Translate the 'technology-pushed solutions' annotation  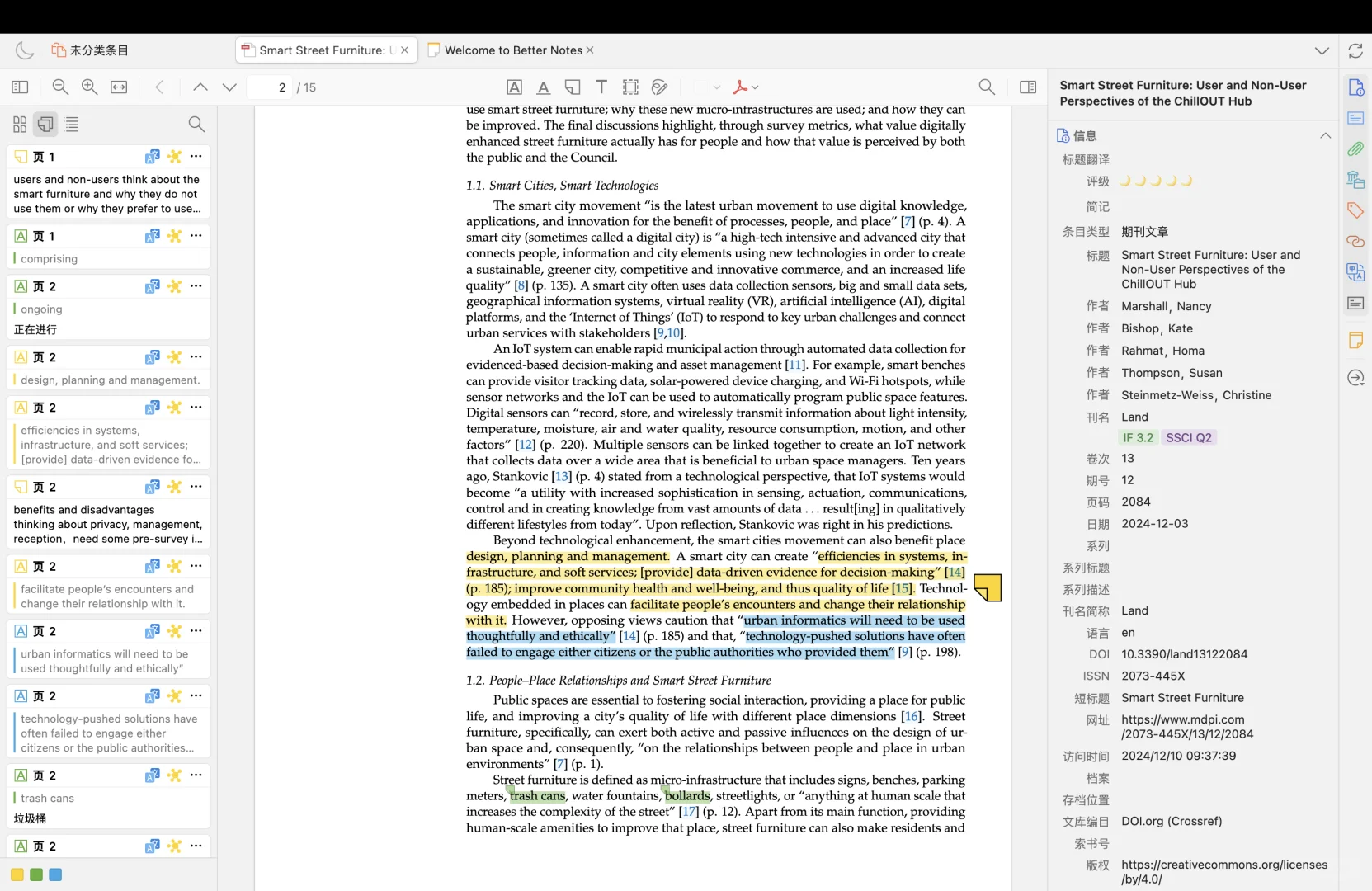(153, 696)
